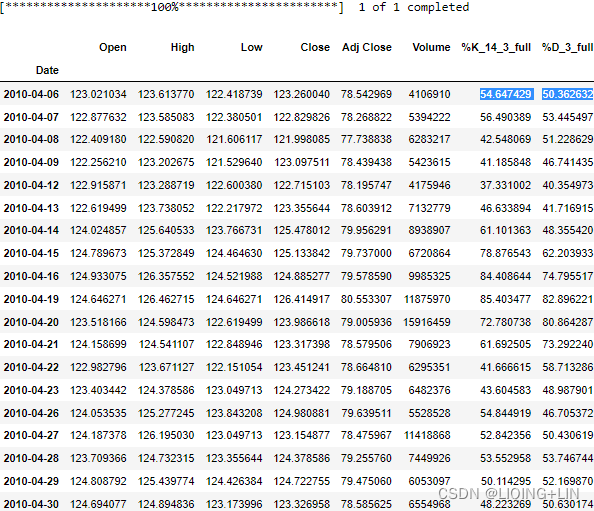Click Low value 122.600380
The width and height of the screenshot is (594, 511).
click(x=234, y=185)
